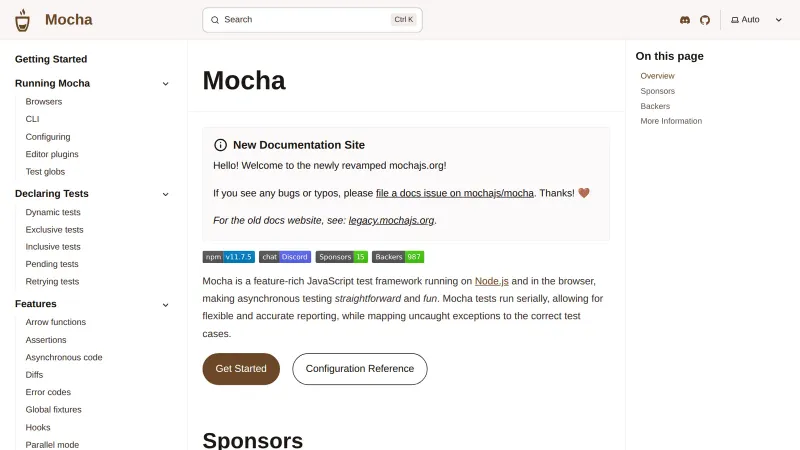Image resolution: width=800 pixels, height=450 pixels.
Task: Open Getting Started in the sidebar
Action: click(51, 59)
